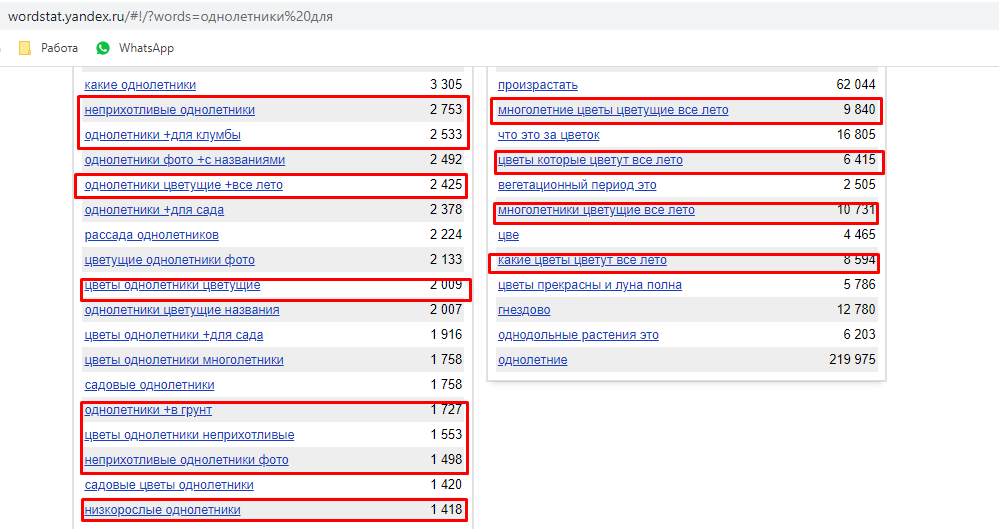Viewport: 999px width, 529px height.
Task: Open садовые цветы однолетники link
Action: pos(169,485)
